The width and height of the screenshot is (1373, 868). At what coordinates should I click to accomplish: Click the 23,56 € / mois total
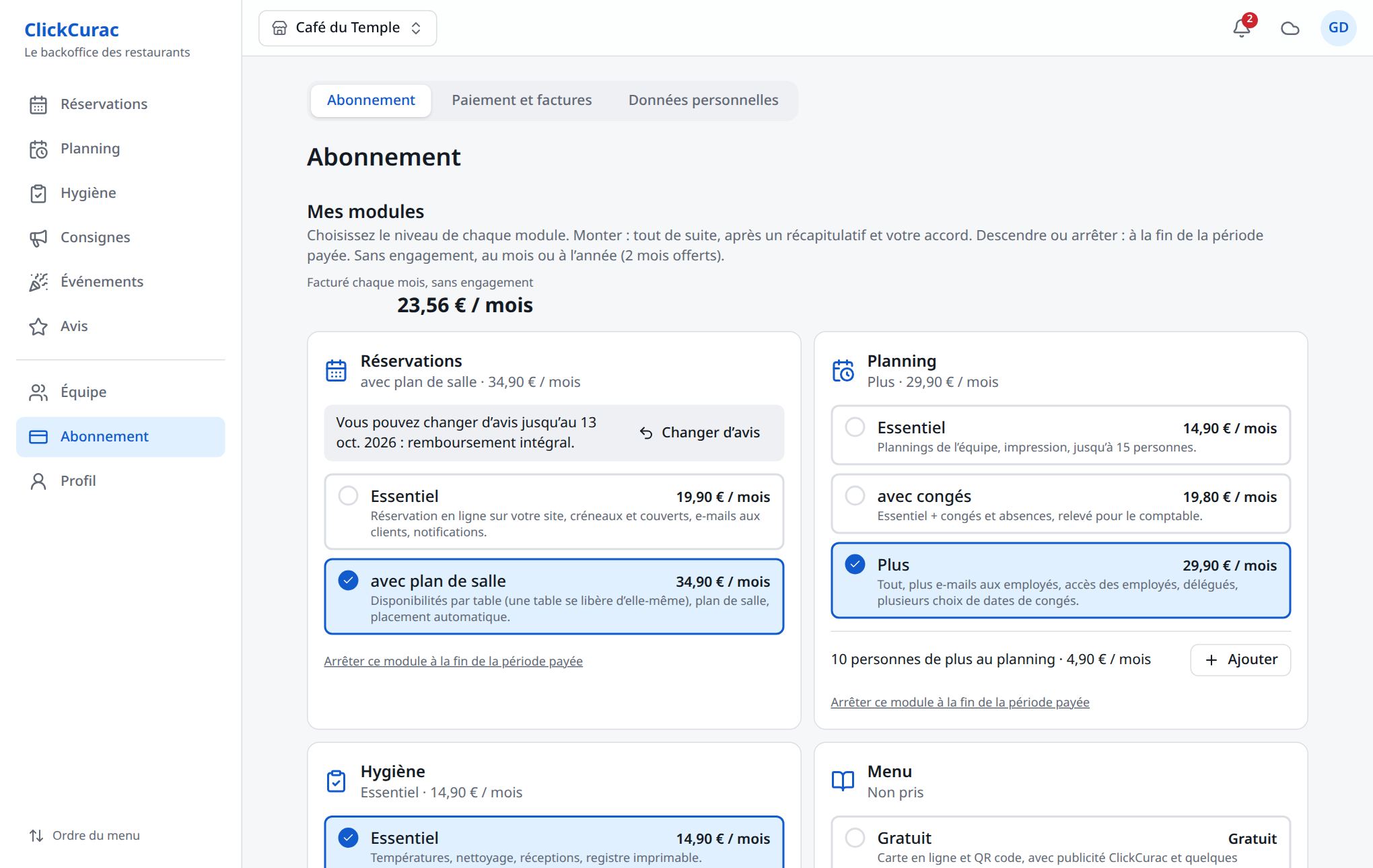[x=464, y=305]
